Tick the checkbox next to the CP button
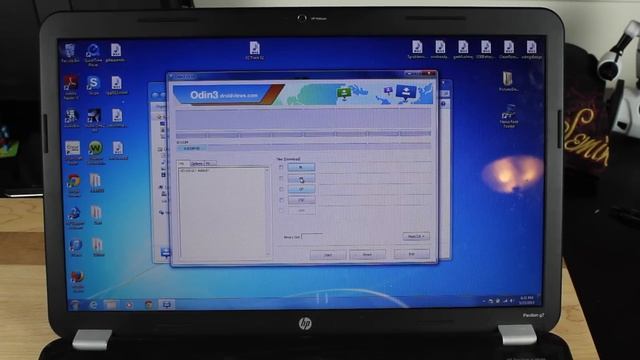 (x=281, y=189)
